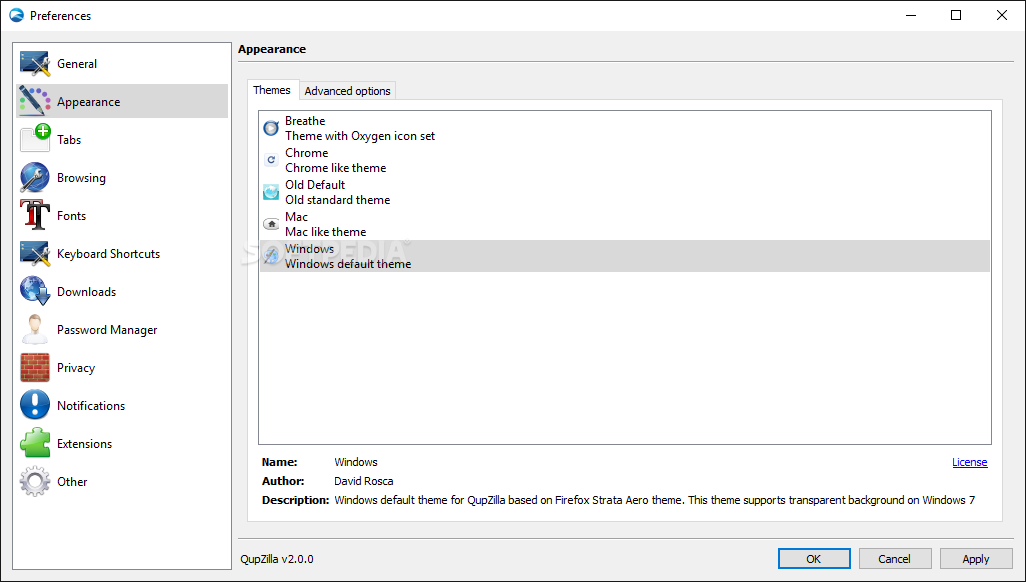This screenshot has height=582, width=1026.
Task: Select Old Default standard theme
Action: tap(625, 192)
